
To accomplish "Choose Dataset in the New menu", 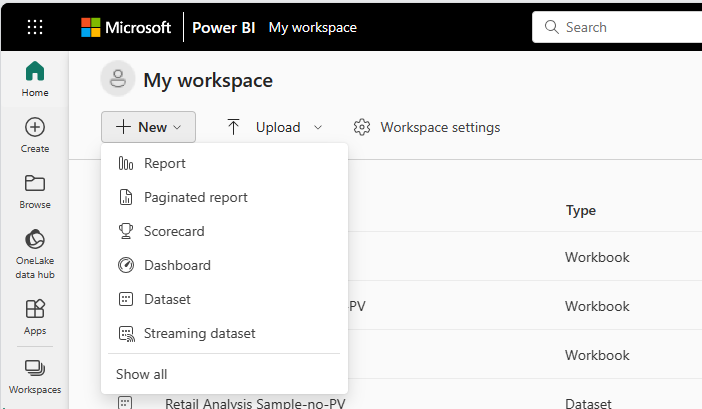I will click(167, 299).
